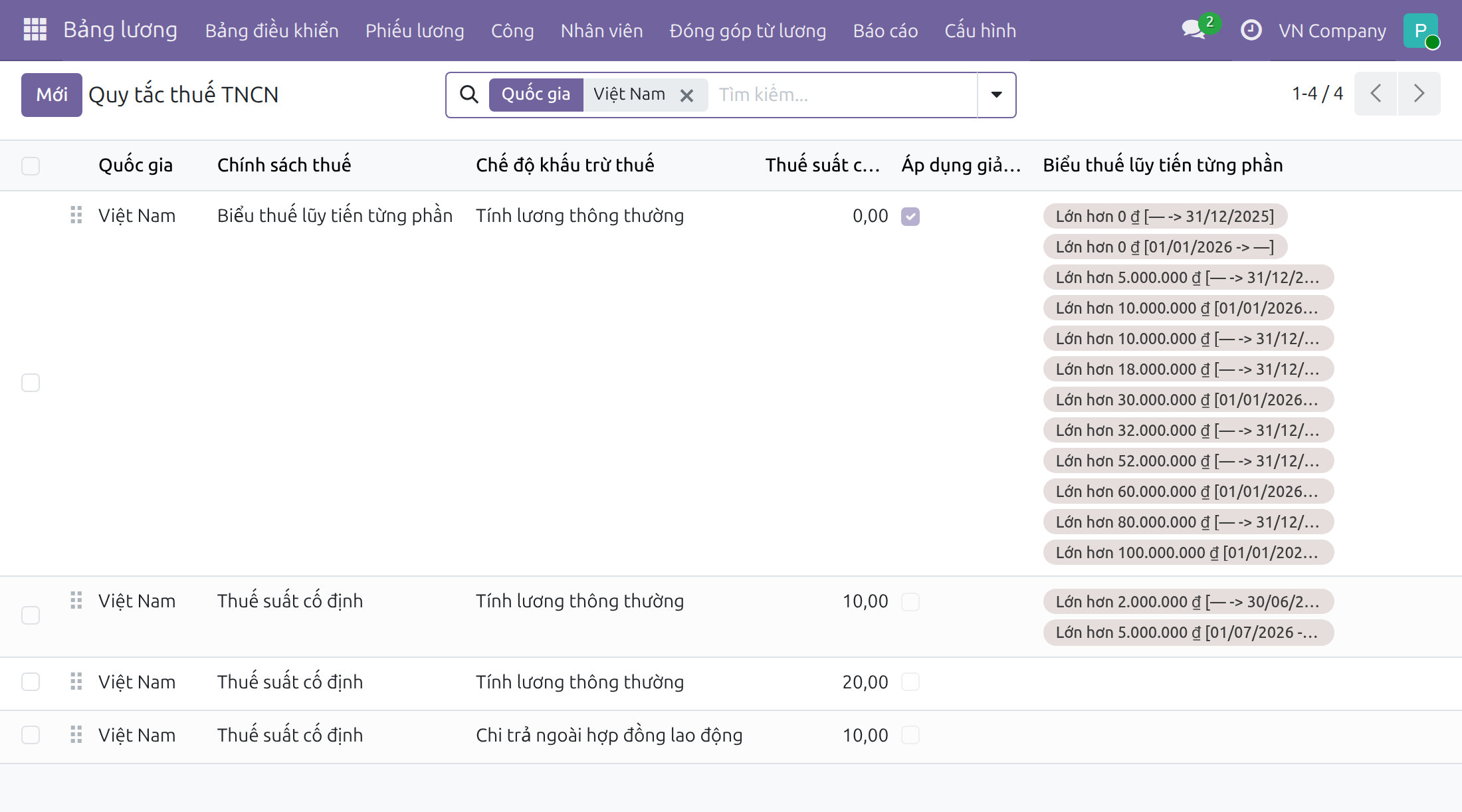Toggle Áp dụng giảm checkbox in 20,00 row

[x=910, y=682]
